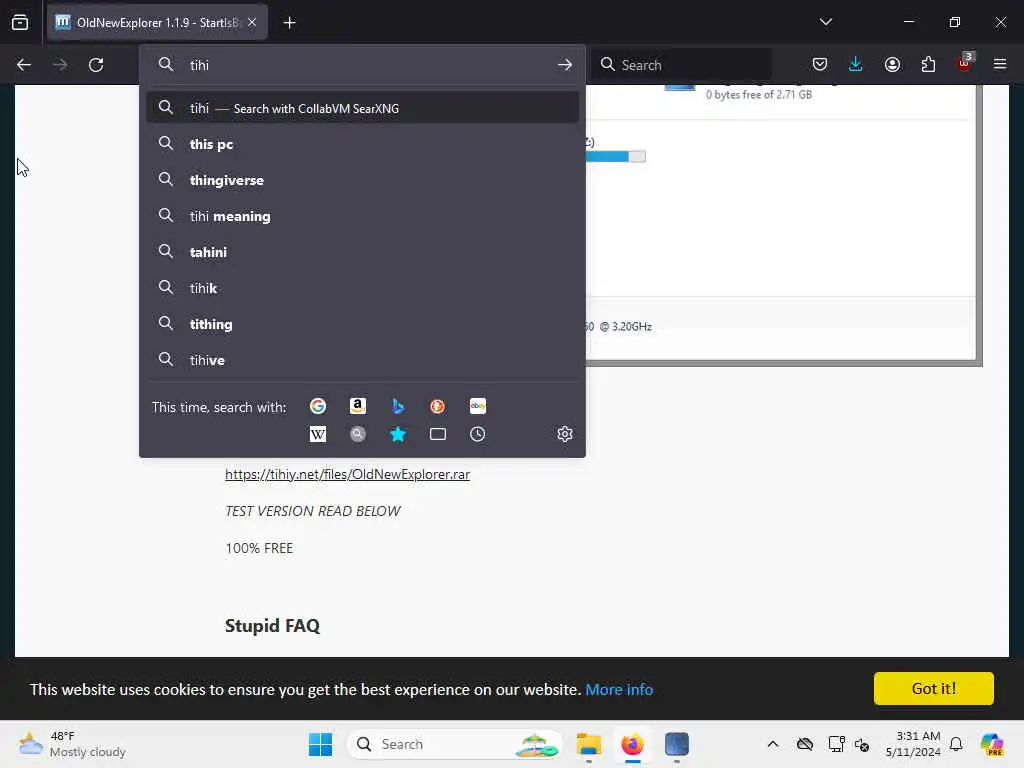Open Copilot preview in the taskbar
The image size is (1024, 768).
click(x=992, y=744)
